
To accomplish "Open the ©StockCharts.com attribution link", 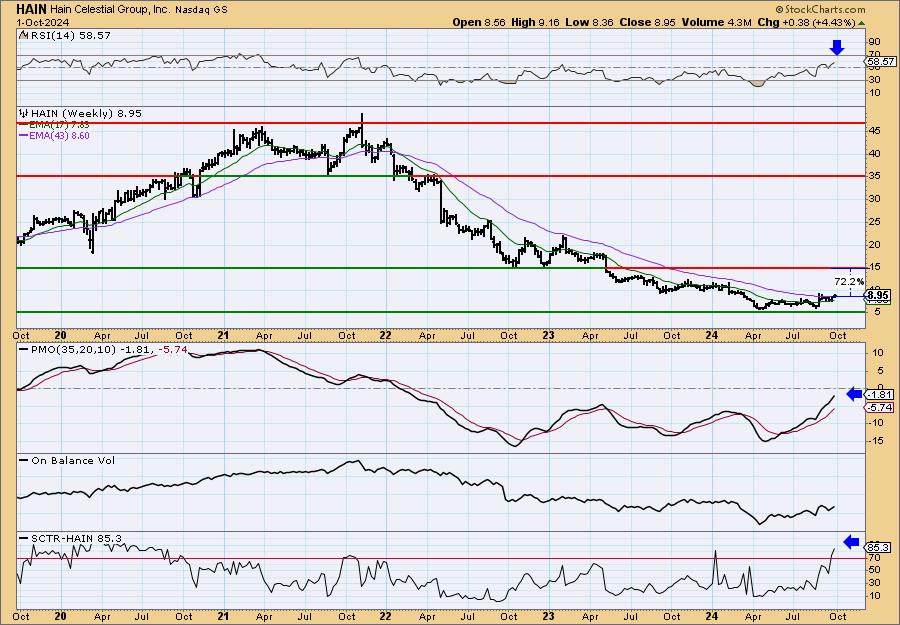I will (x=820, y=10).
